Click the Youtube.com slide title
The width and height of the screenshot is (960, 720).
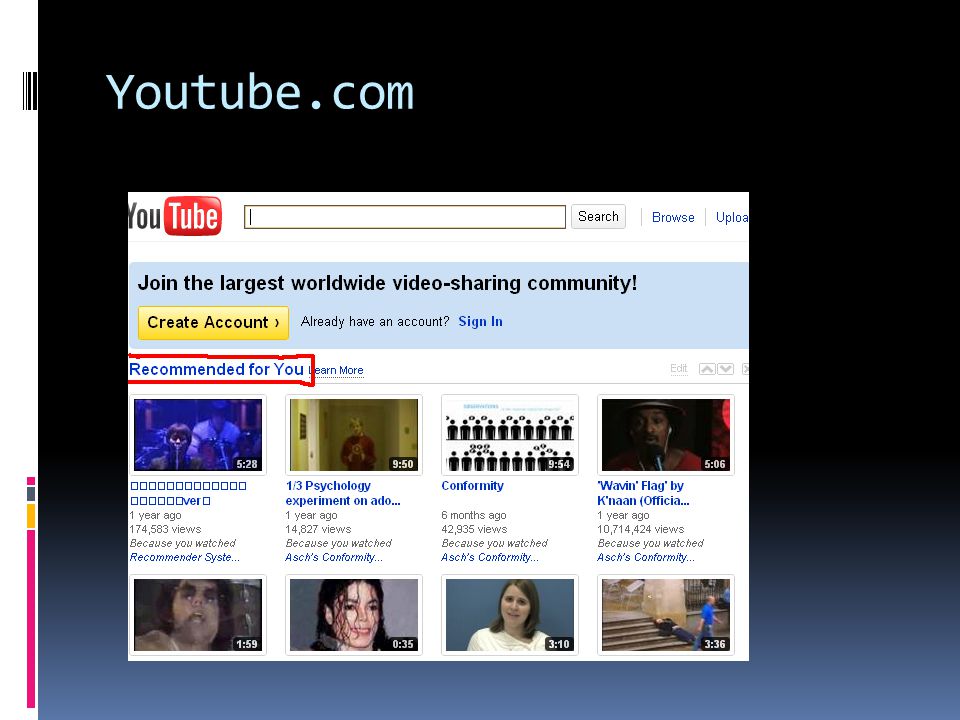coord(260,92)
